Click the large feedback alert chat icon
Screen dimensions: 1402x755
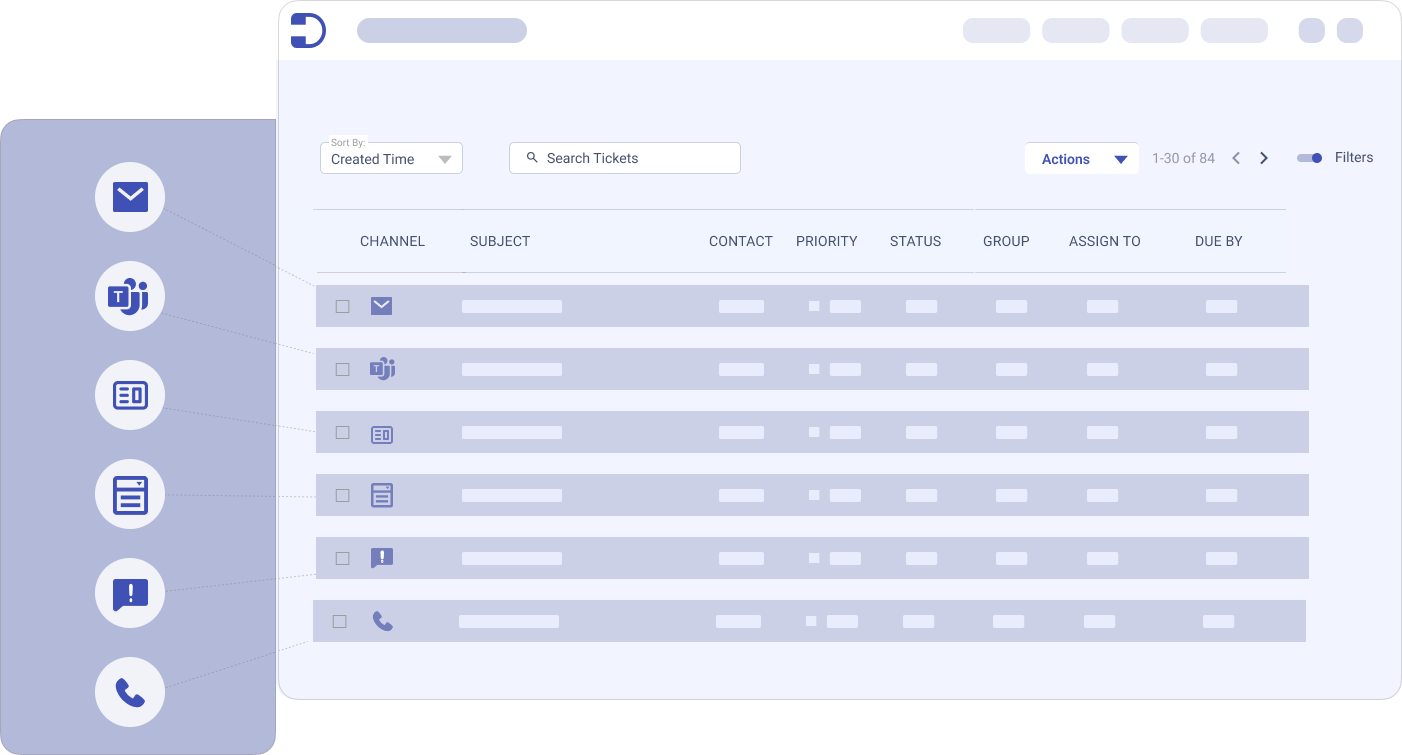coord(130,593)
